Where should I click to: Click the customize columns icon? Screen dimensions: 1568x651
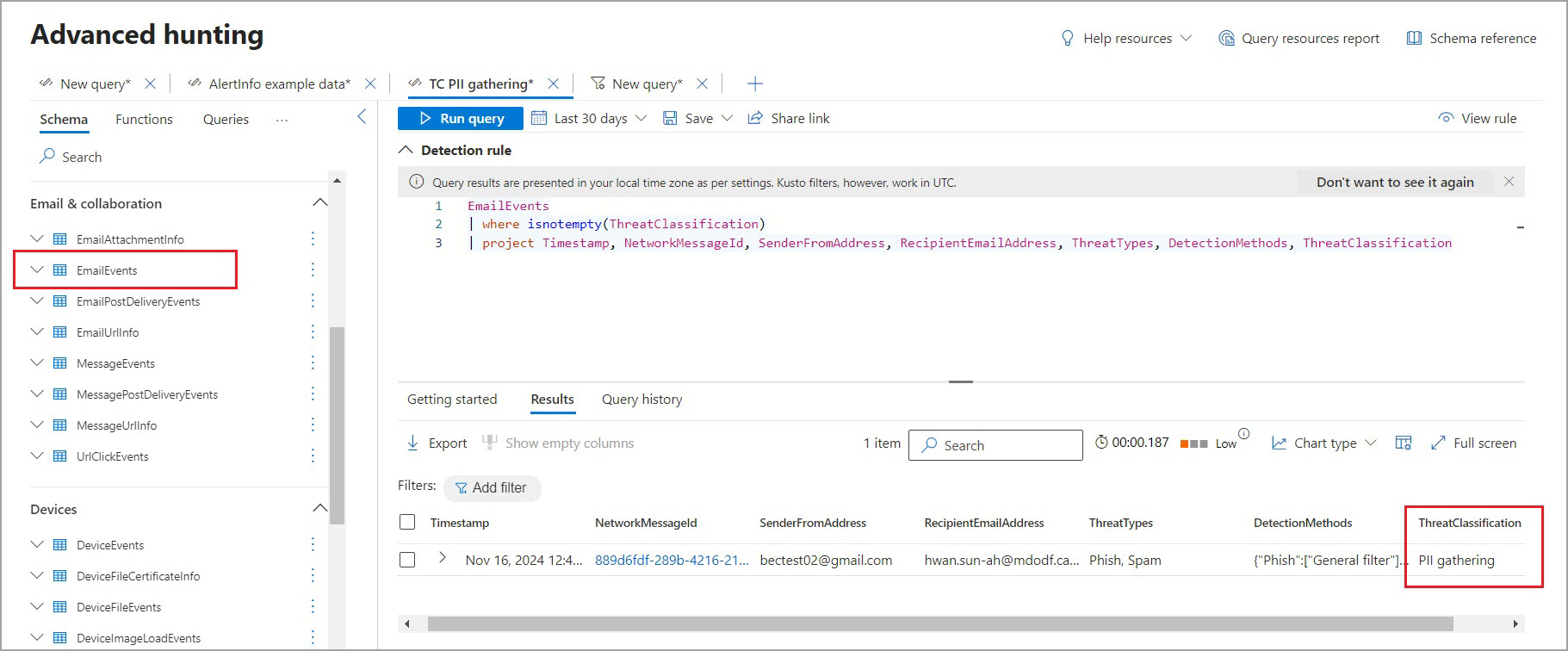(1404, 443)
